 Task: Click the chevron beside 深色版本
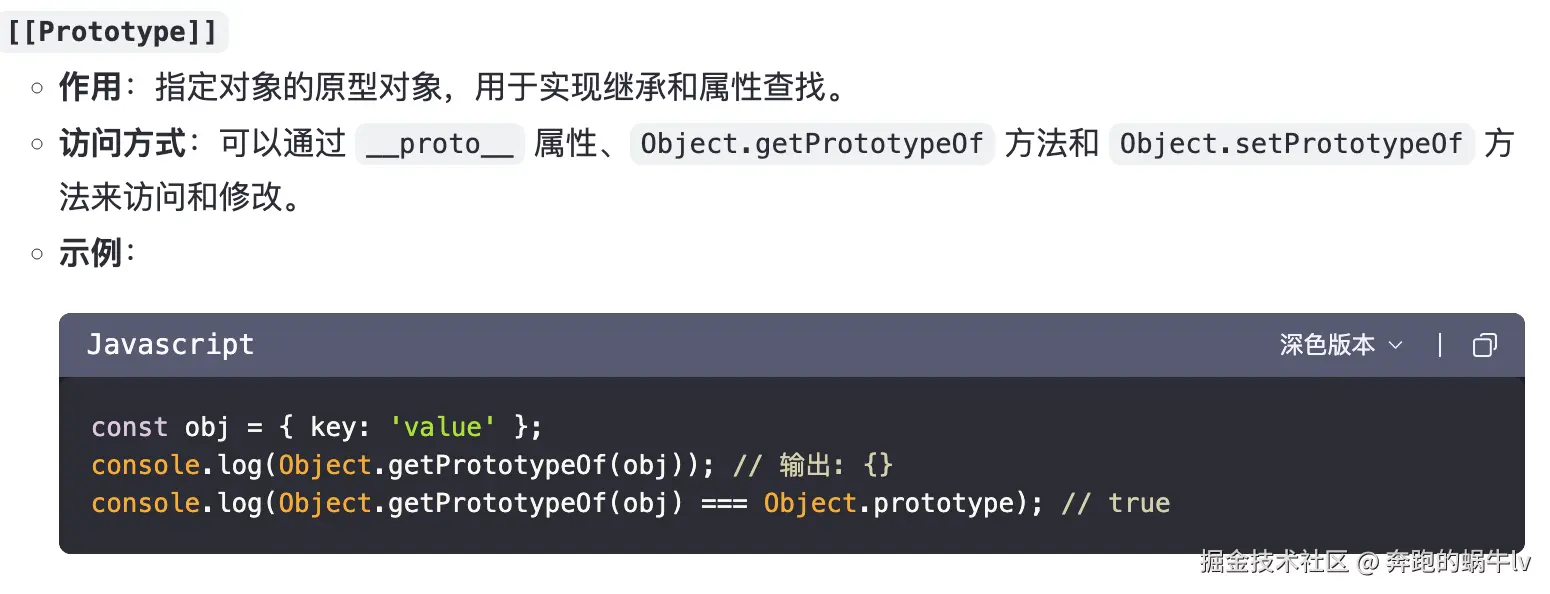pyautogui.click(x=1395, y=346)
